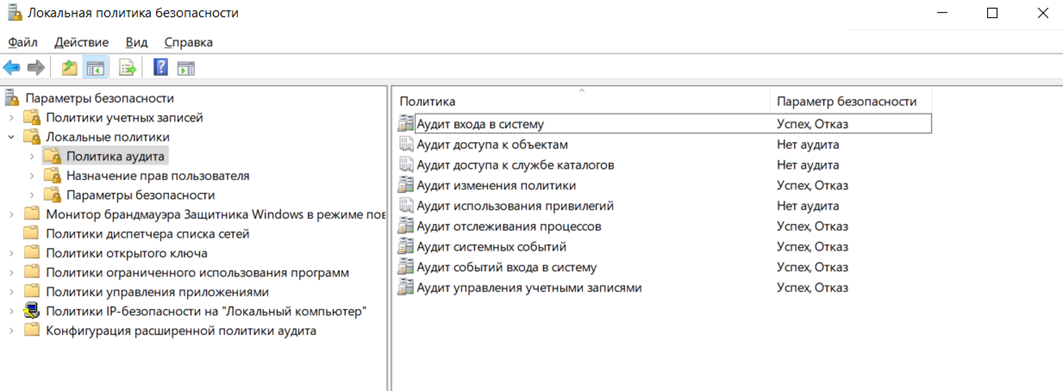Select Политики ограниченного использования программ label
The height and width of the screenshot is (391, 1063).
click(x=197, y=273)
